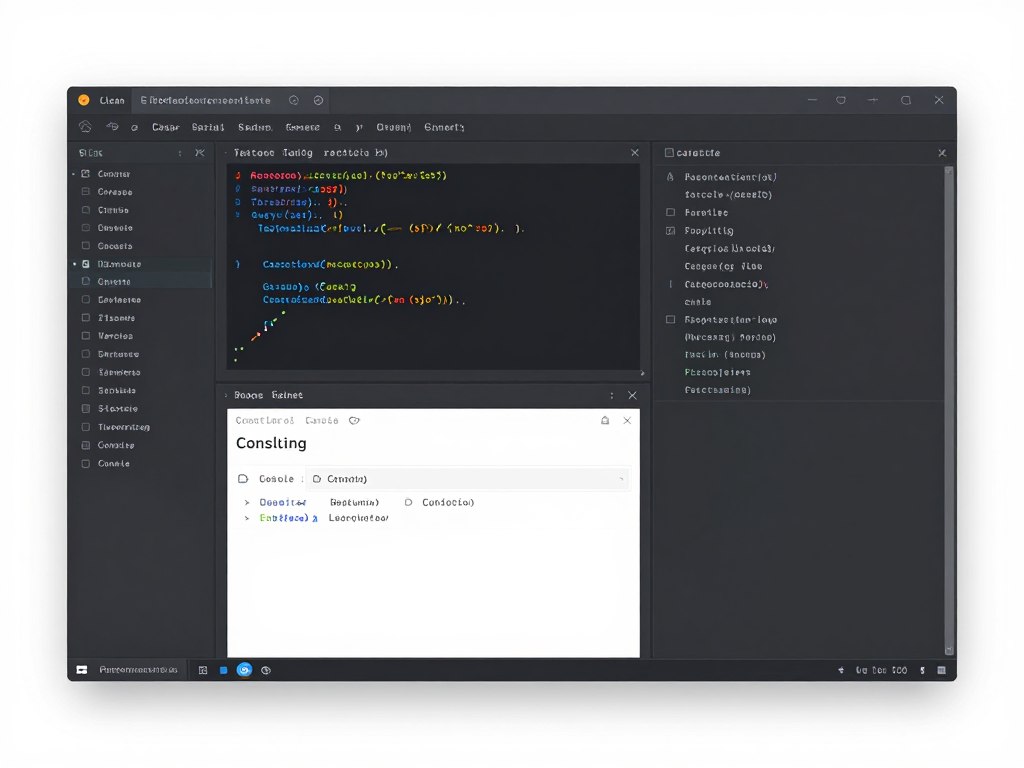The image size is (1024, 768).
Task: Click the "Conslting" heading in the white panel
Action: (271, 443)
